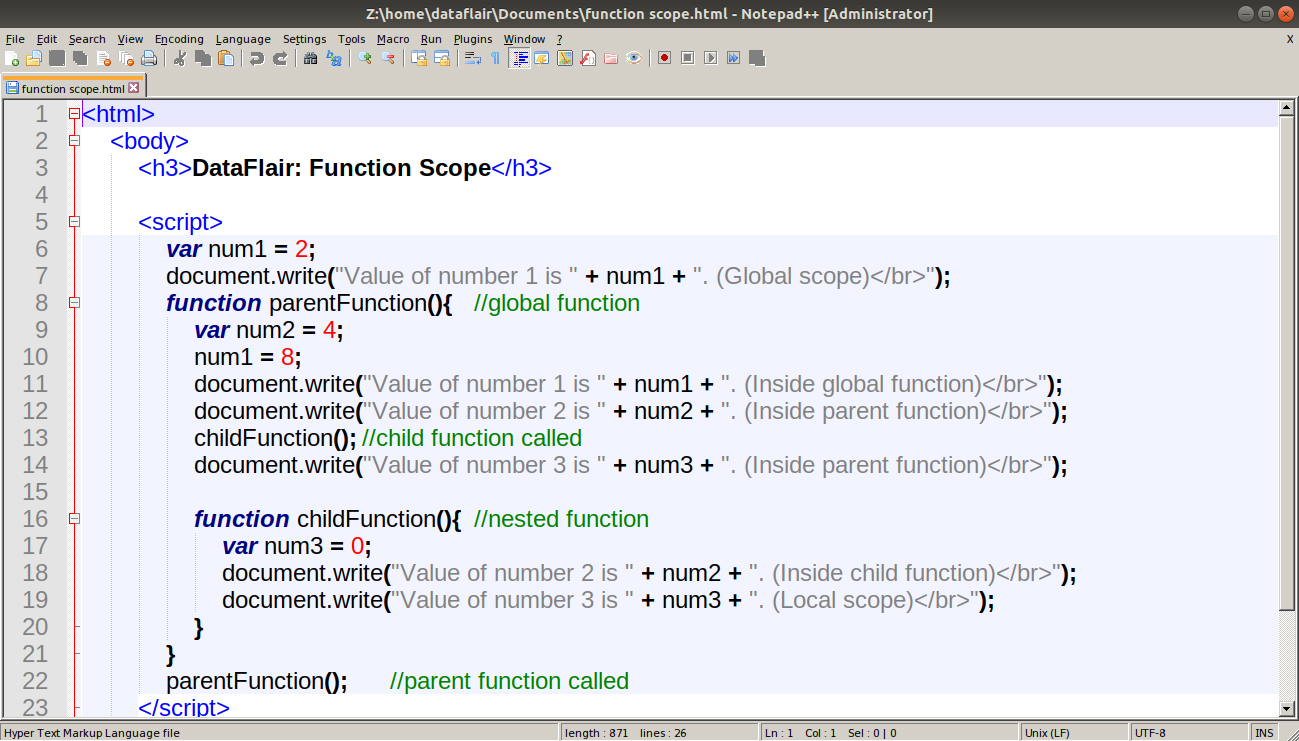Screen dimensions: 1299x741
Task: Open the Encoding menu
Action: click(179, 39)
